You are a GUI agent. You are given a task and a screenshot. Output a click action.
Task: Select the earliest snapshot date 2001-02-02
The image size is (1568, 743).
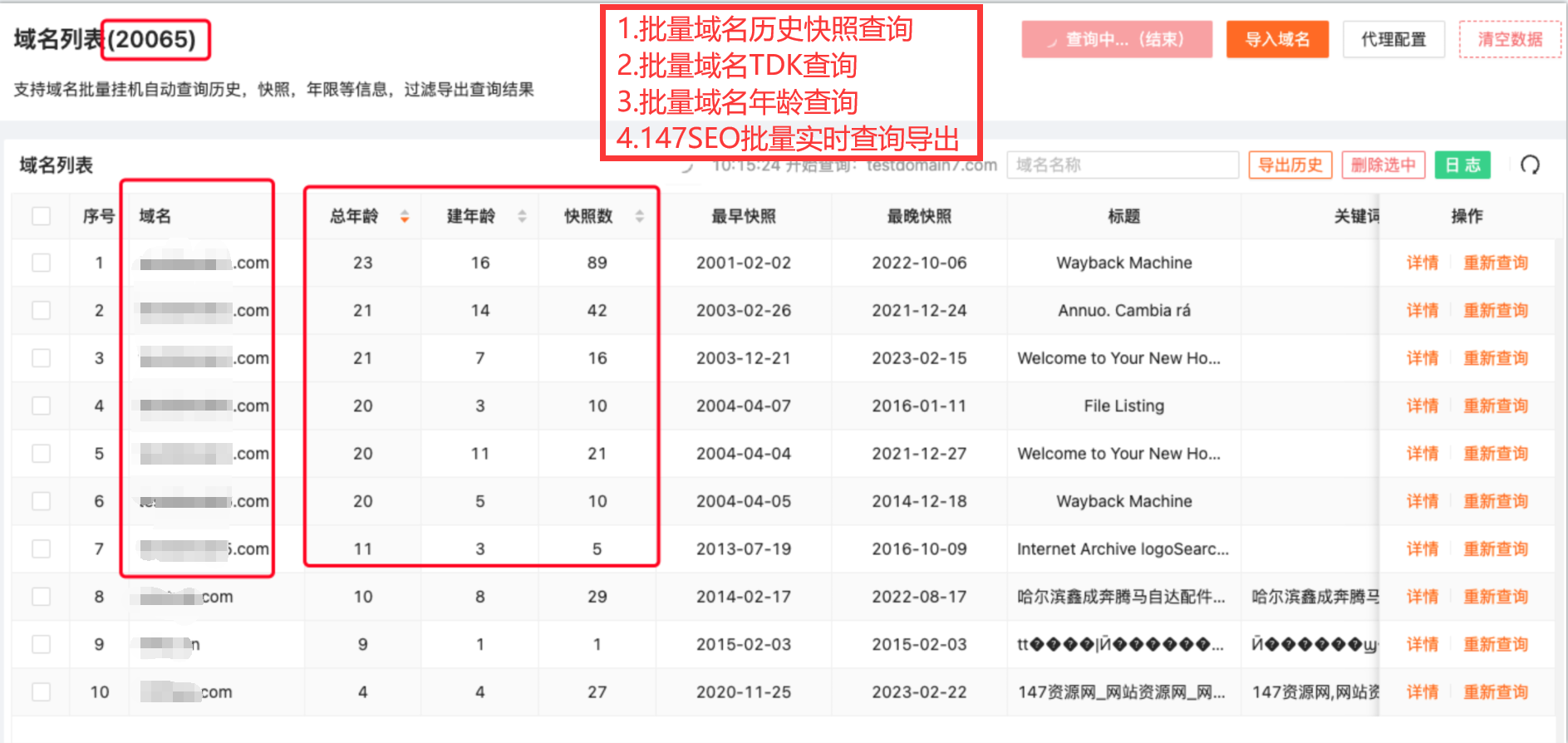[x=744, y=263]
